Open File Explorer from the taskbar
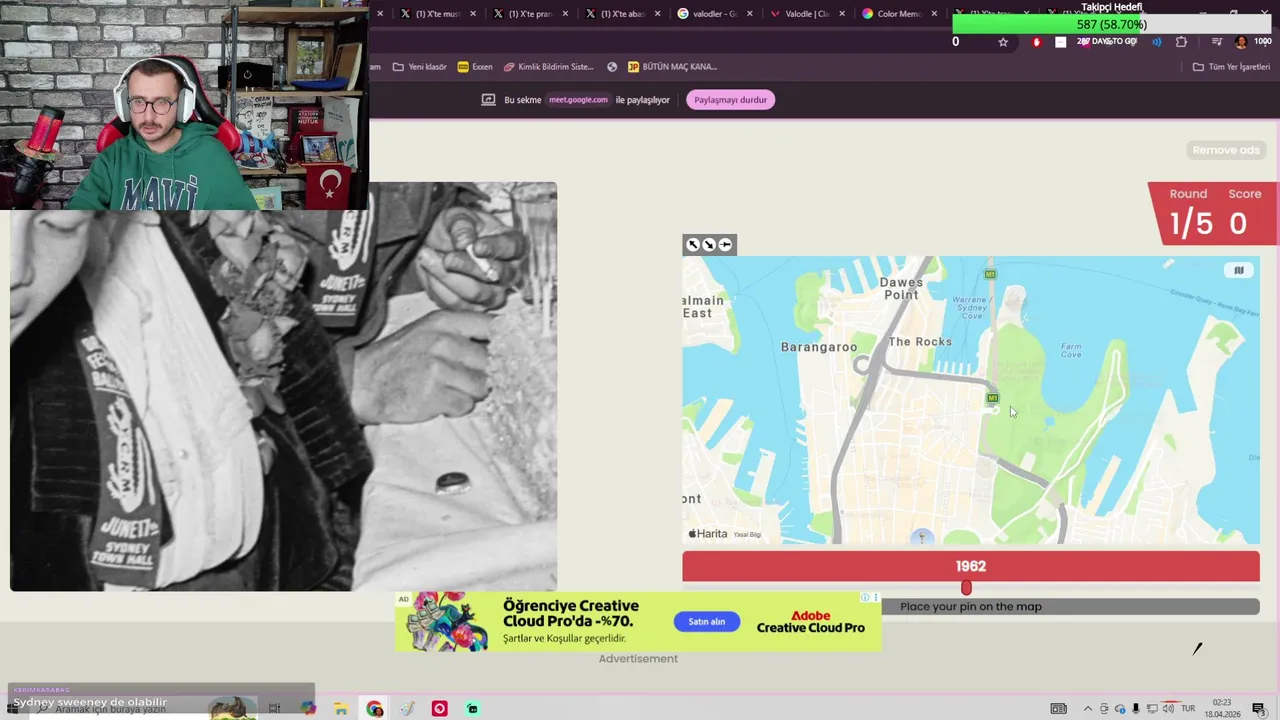1280x720 pixels. (x=341, y=709)
